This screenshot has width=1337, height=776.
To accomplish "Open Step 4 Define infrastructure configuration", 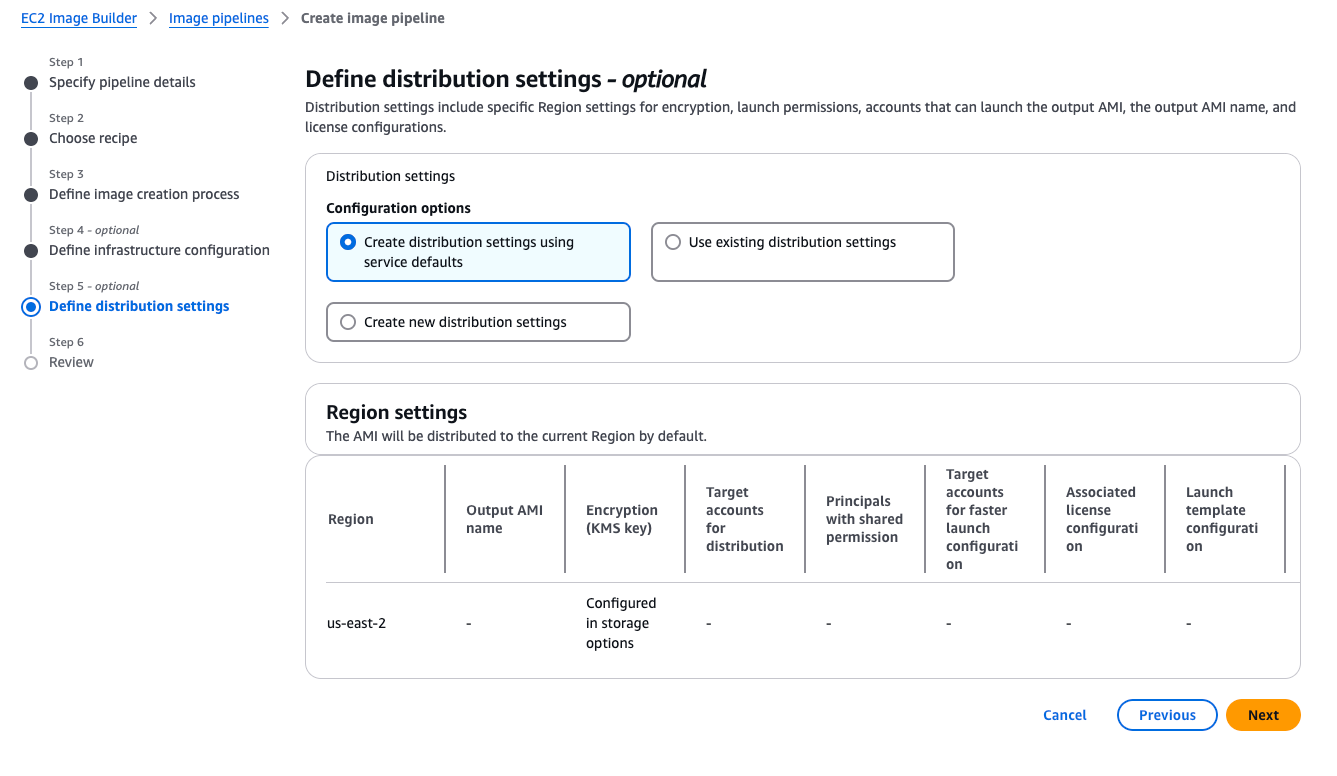I will click(x=159, y=250).
